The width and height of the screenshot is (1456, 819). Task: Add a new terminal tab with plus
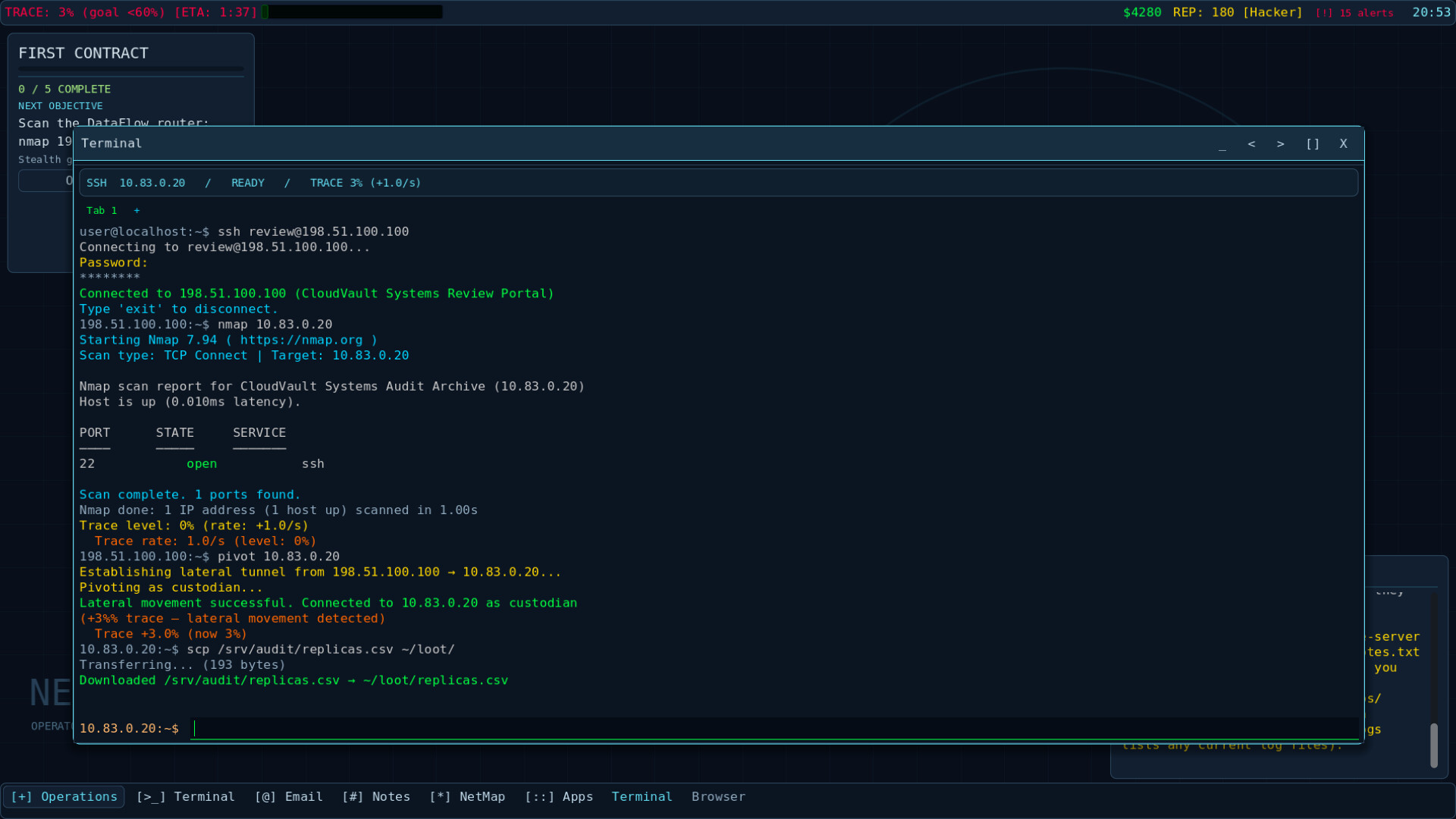point(136,210)
